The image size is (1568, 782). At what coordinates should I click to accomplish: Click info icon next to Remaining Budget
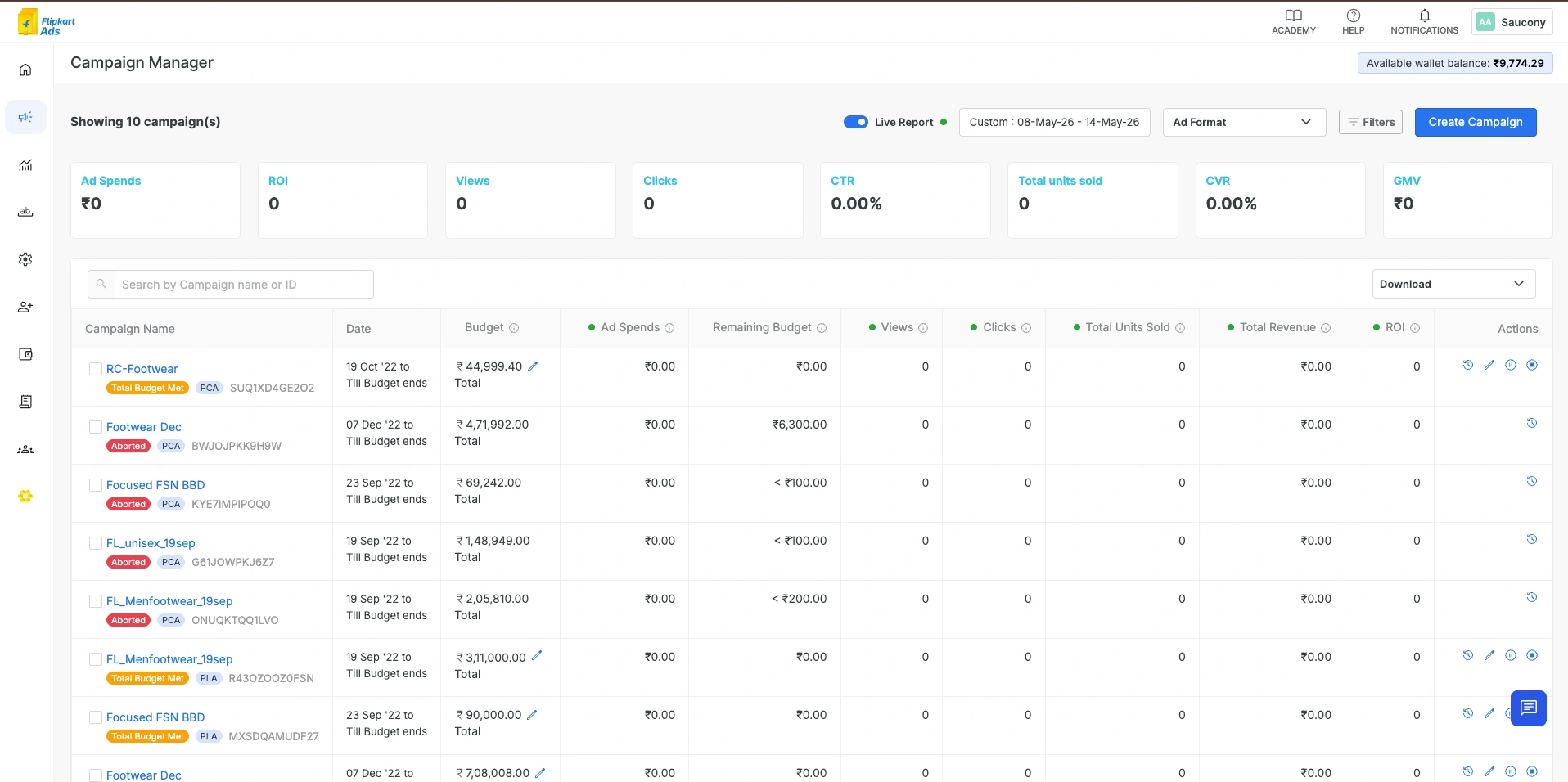tap(822, 328)
